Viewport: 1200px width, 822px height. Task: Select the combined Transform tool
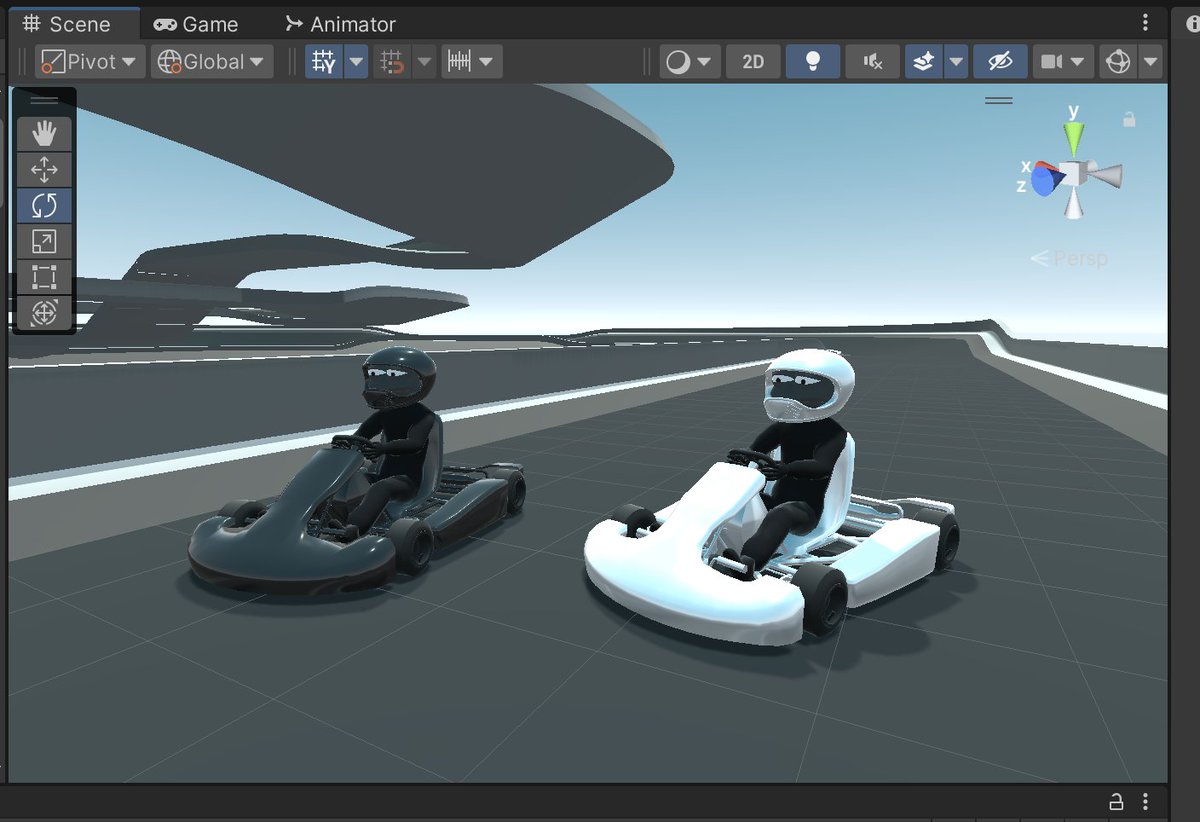click(42, 313)
